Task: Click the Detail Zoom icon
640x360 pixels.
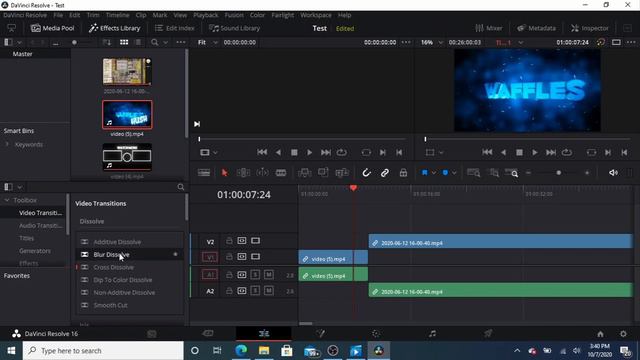Action: [494, 173]
